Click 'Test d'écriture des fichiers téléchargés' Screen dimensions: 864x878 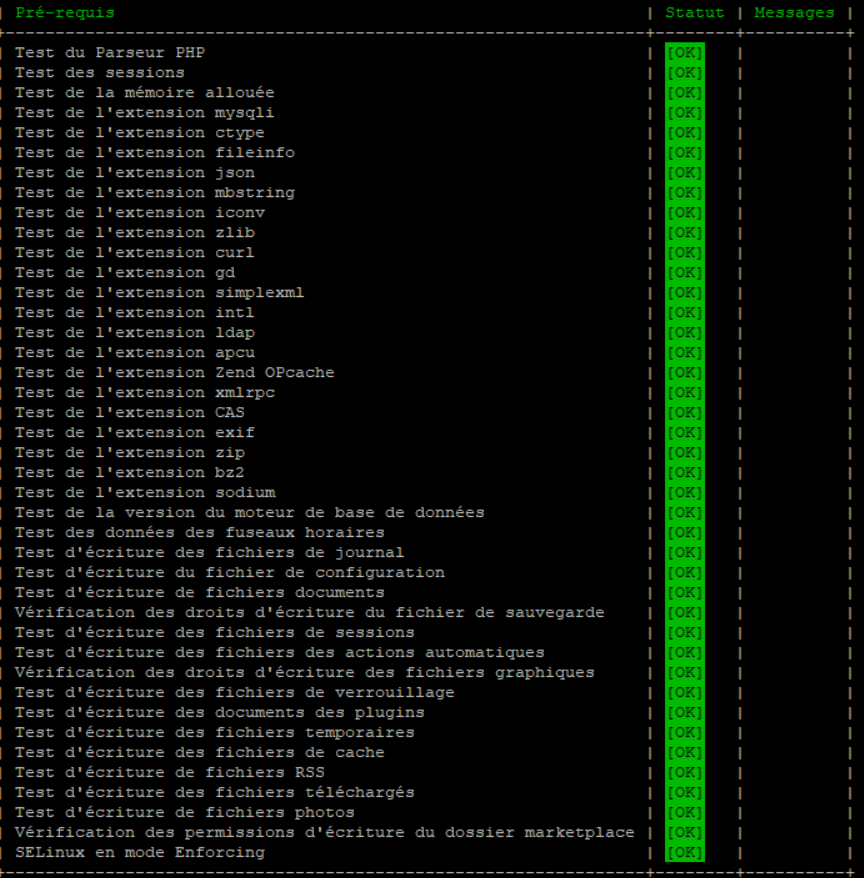[x=214, y=792]
